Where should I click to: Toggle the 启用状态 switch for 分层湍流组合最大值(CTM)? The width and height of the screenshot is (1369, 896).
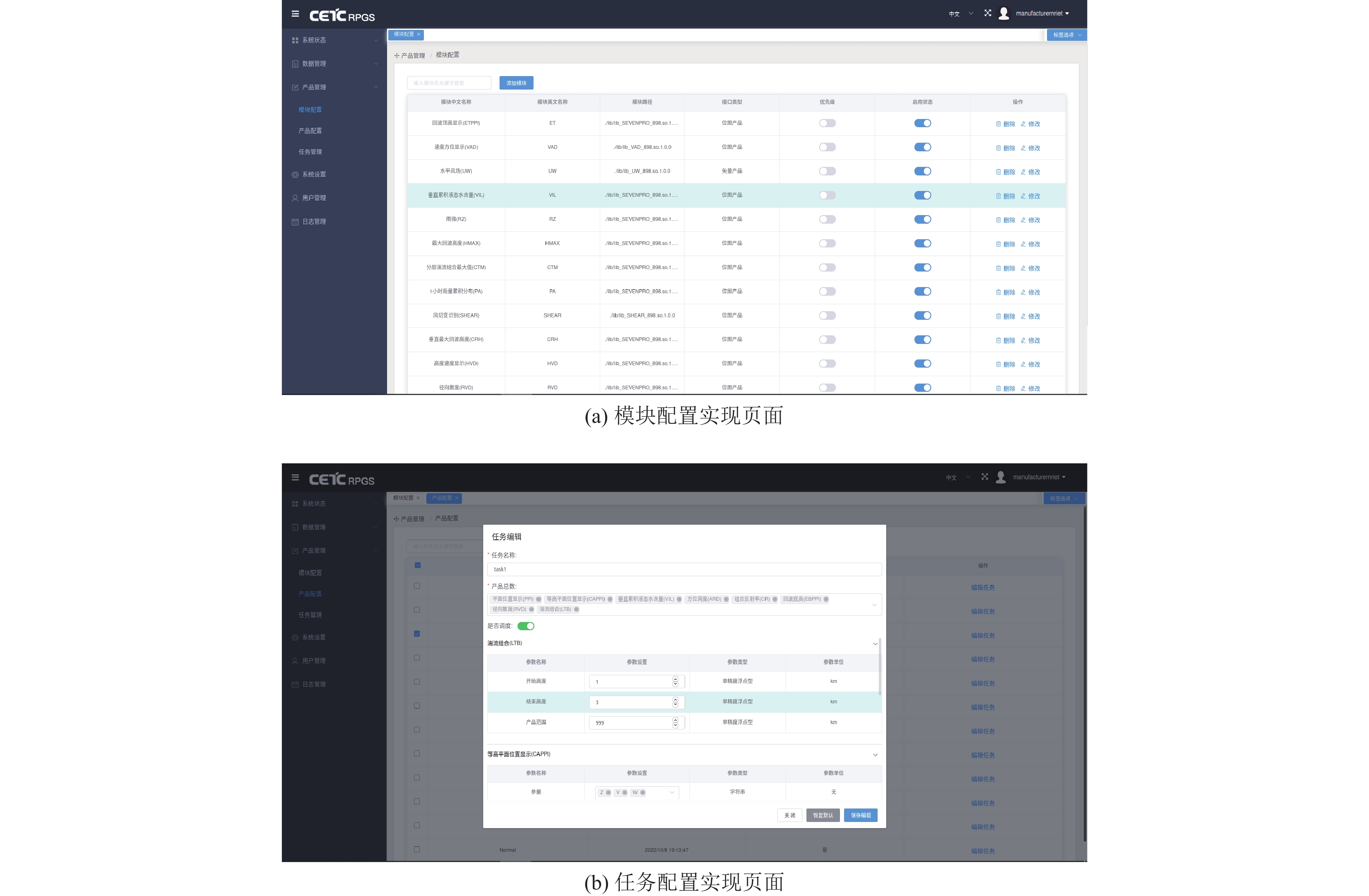[923, 267]
